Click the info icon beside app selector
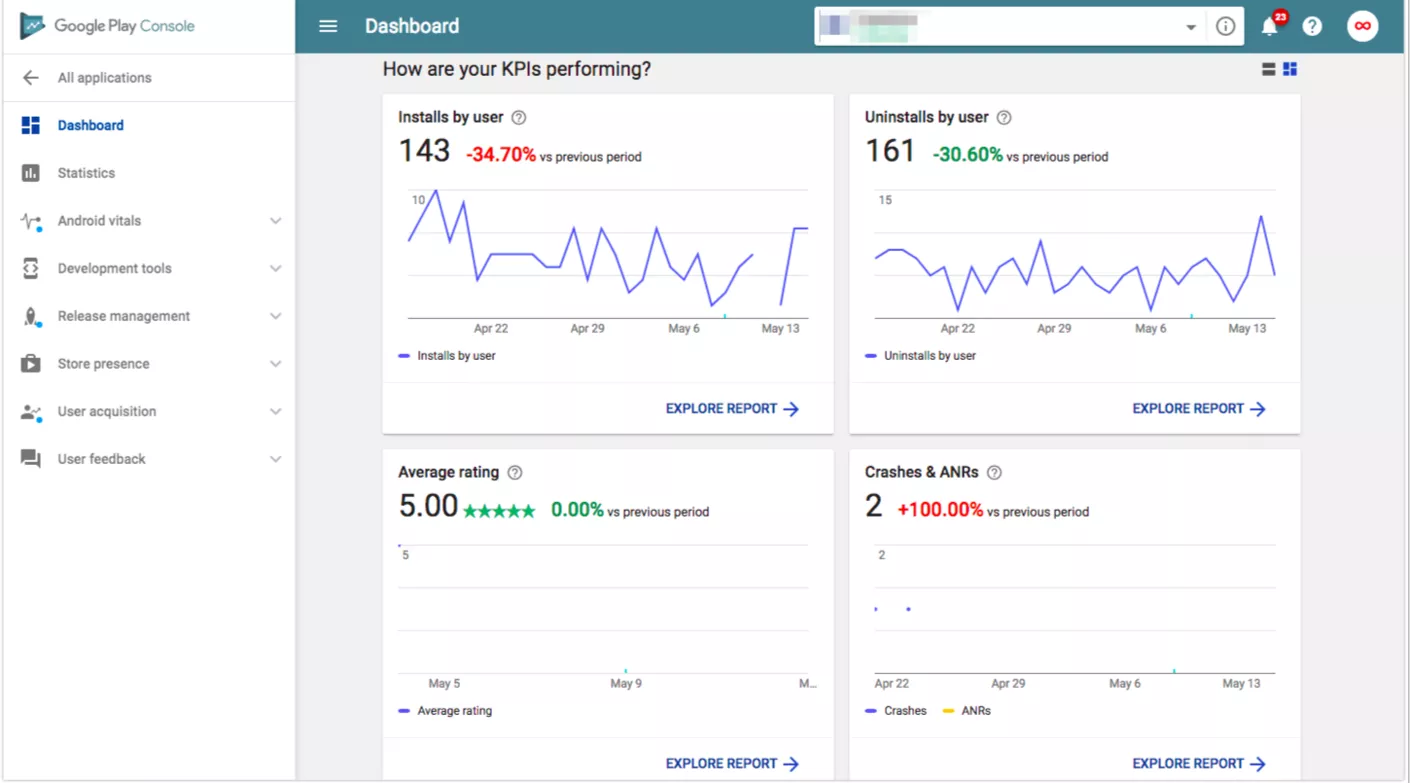Screen dimensions: 1410x783 coord(1225,27)
